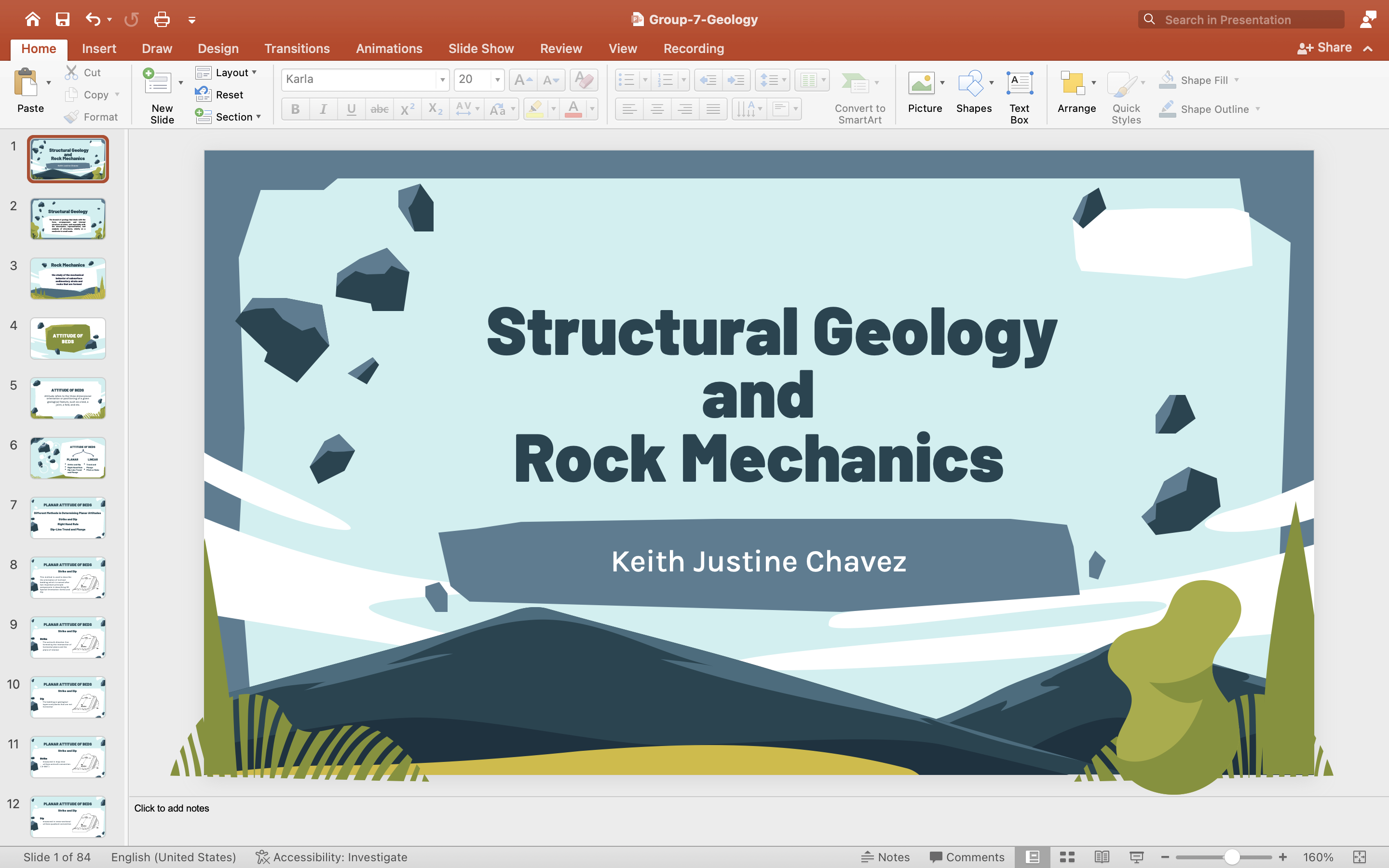Toggle the Notes pane button
Viewport: 1389px width, 868px height.
(885, 856)
